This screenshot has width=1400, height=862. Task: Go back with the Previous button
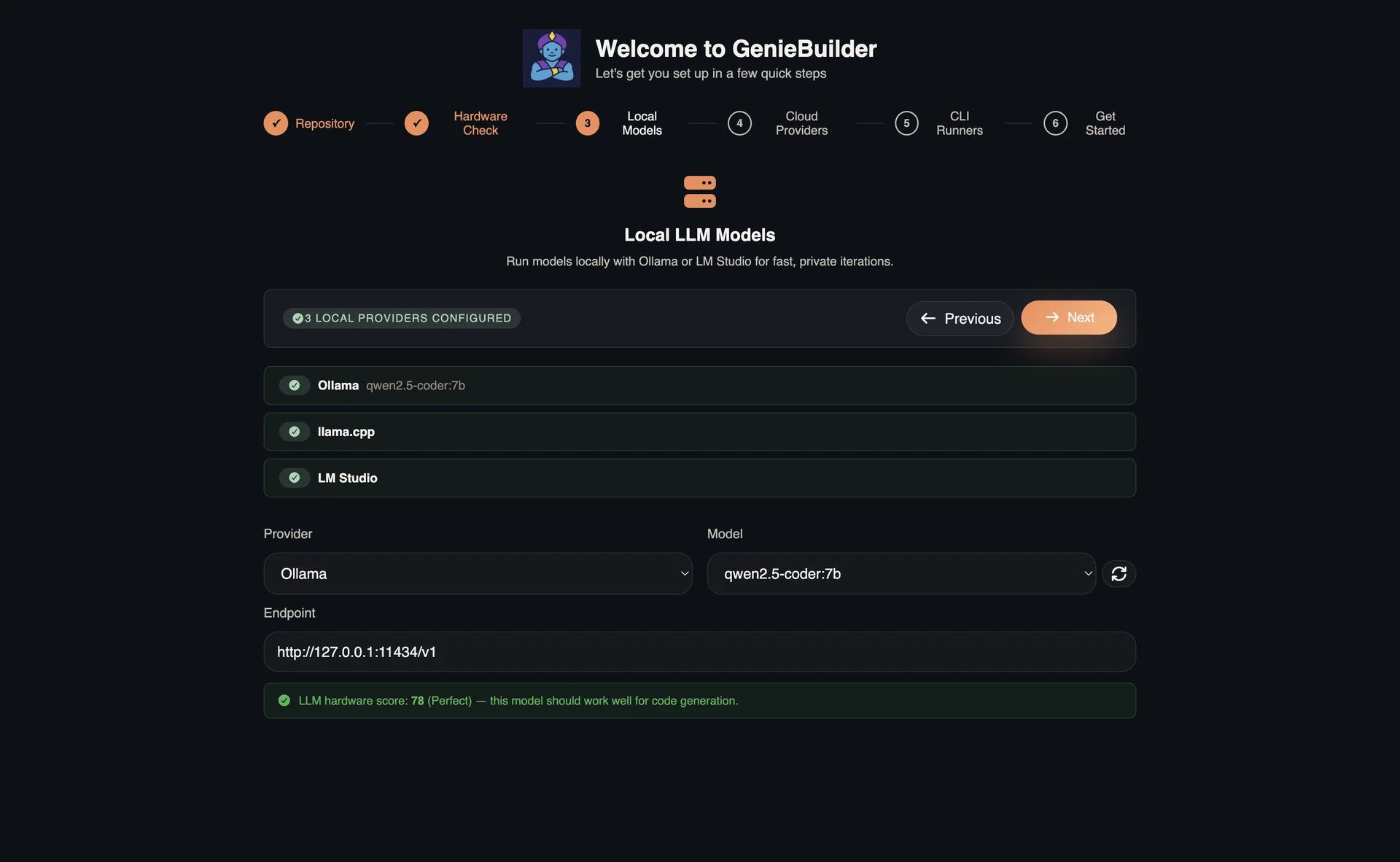[960, 319]
